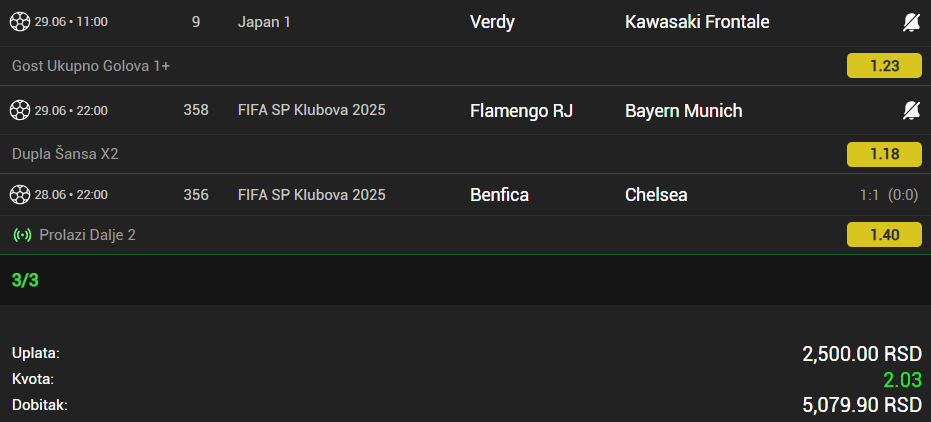Click the soccer ball icon for Flamengo match
Viewport: 931px width, 422px height.
pyautogui.click(x=20, y=110)
